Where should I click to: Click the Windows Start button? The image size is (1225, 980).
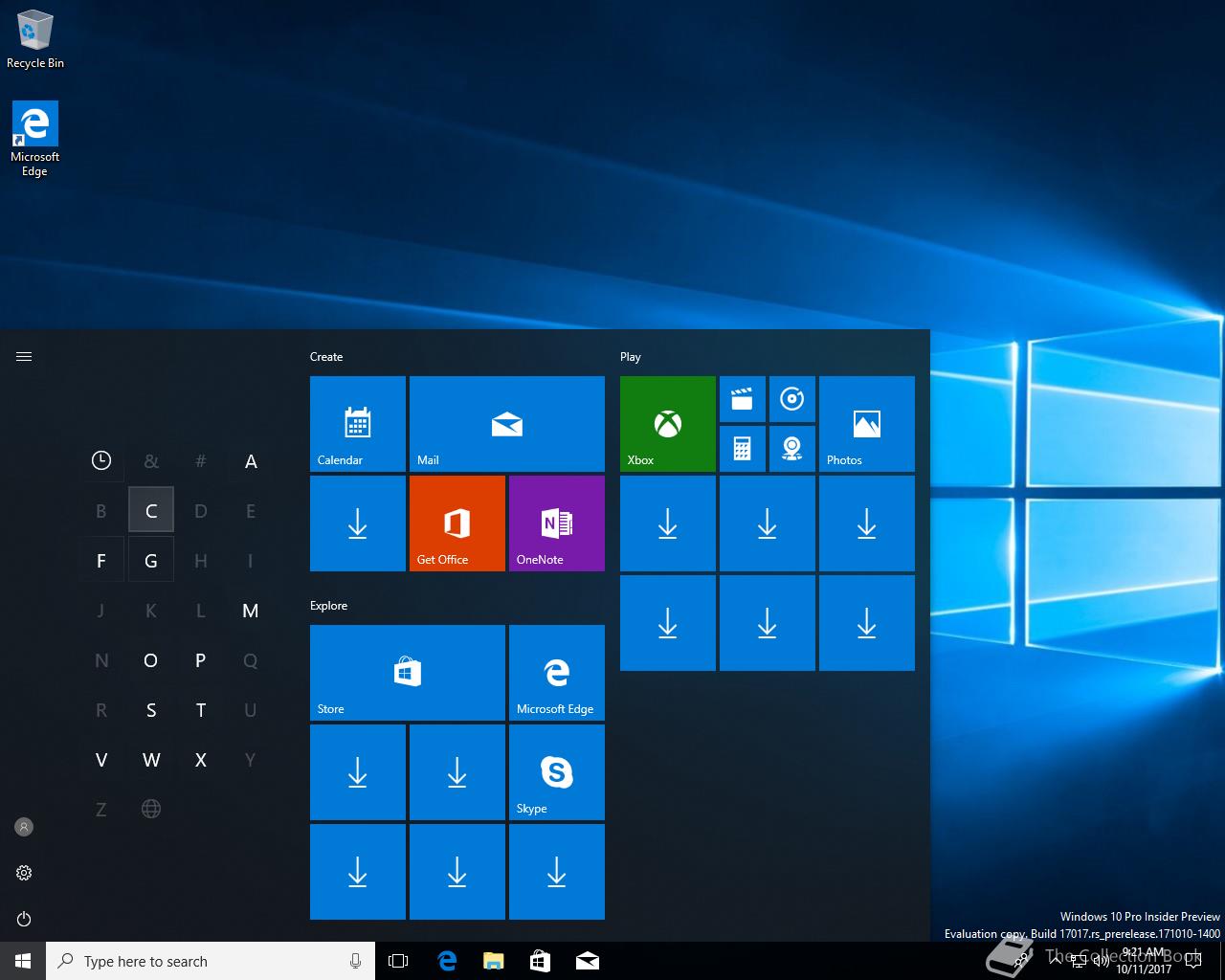tap(23, 961)
